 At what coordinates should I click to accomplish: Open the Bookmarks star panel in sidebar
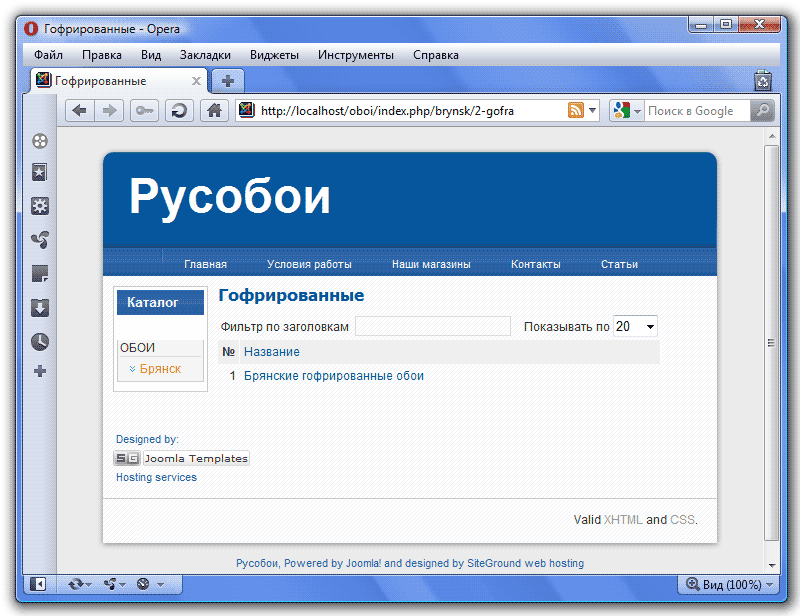40,173
